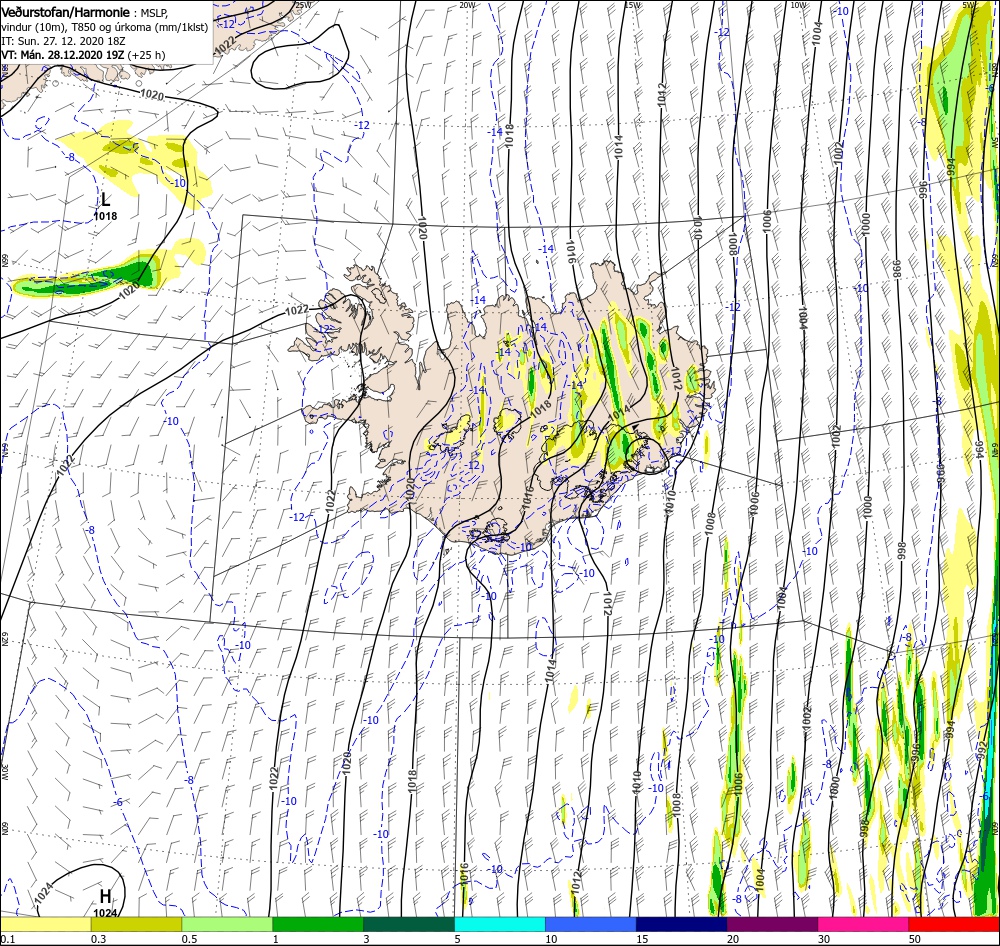
Task: Select the green 1 mm legend swatch
Action: tap(318, 924)
